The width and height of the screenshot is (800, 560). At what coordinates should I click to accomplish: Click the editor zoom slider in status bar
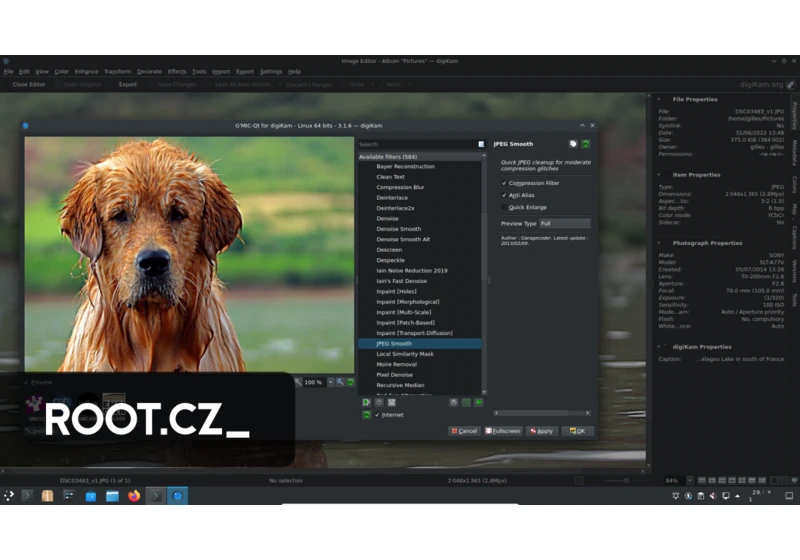626,480
